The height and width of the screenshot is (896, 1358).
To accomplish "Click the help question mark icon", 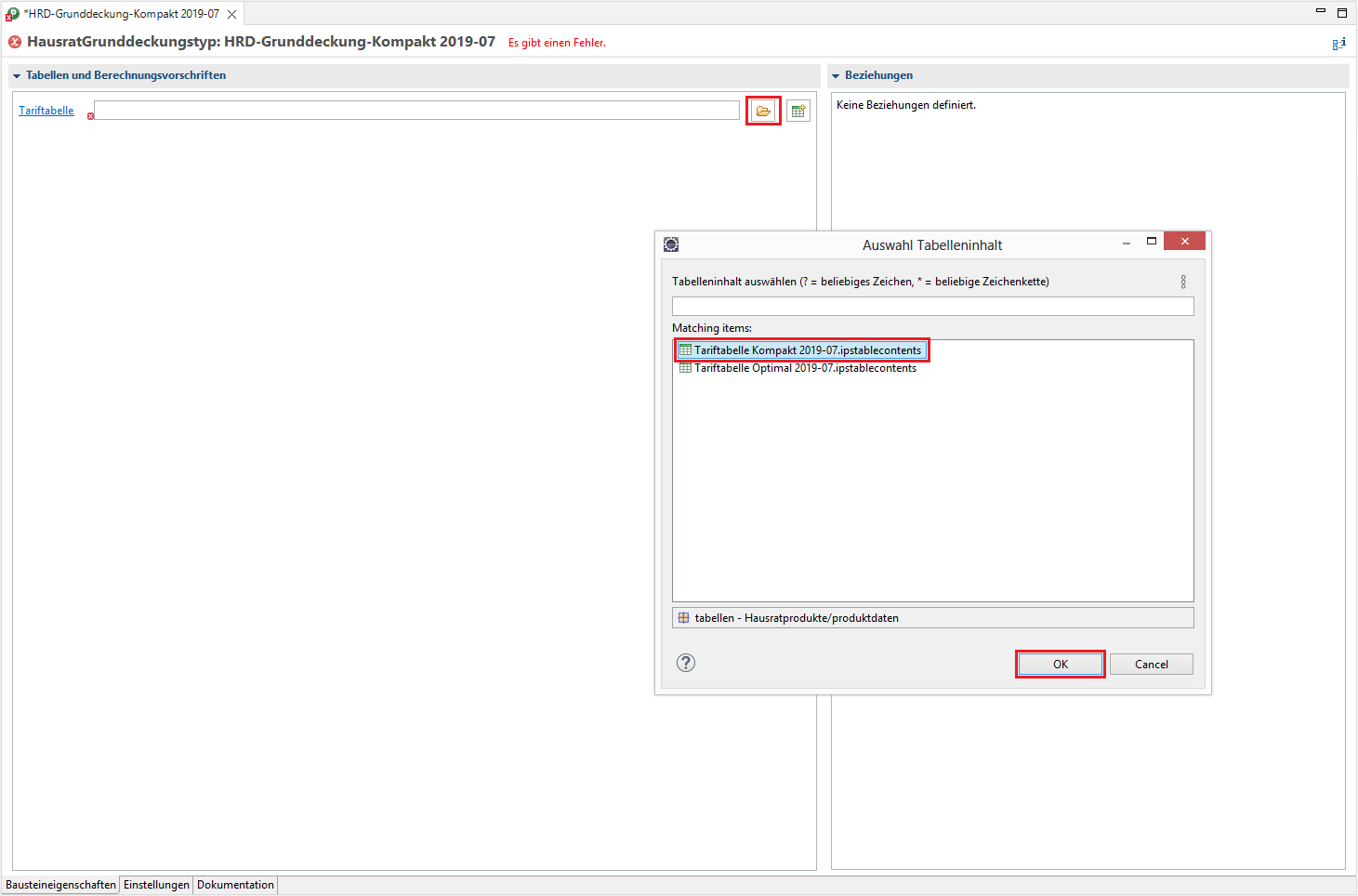I will [686, 663].
